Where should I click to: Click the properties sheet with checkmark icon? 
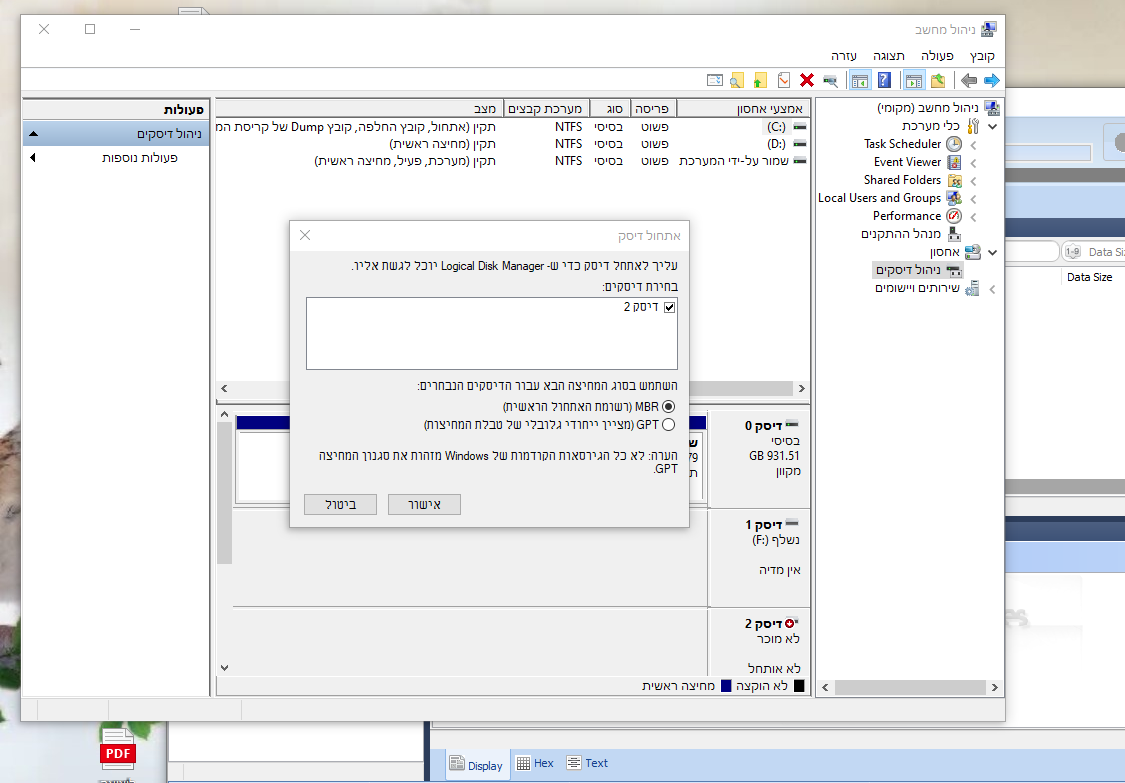pos(783,80)
